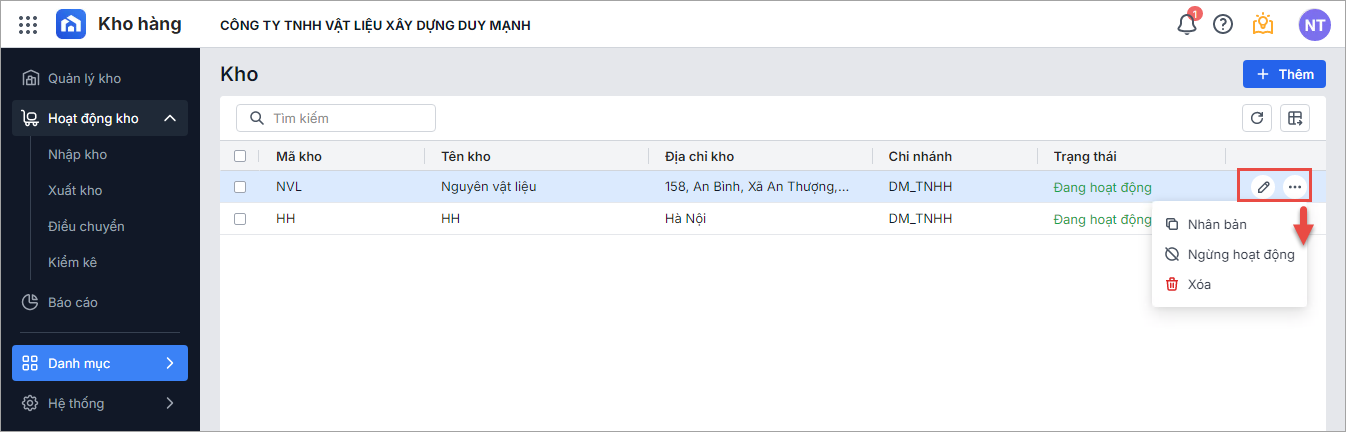Select Ngừng hoạt động menu option
This screenshot has width=1346, height=432.
click(x=1240, y=255)
